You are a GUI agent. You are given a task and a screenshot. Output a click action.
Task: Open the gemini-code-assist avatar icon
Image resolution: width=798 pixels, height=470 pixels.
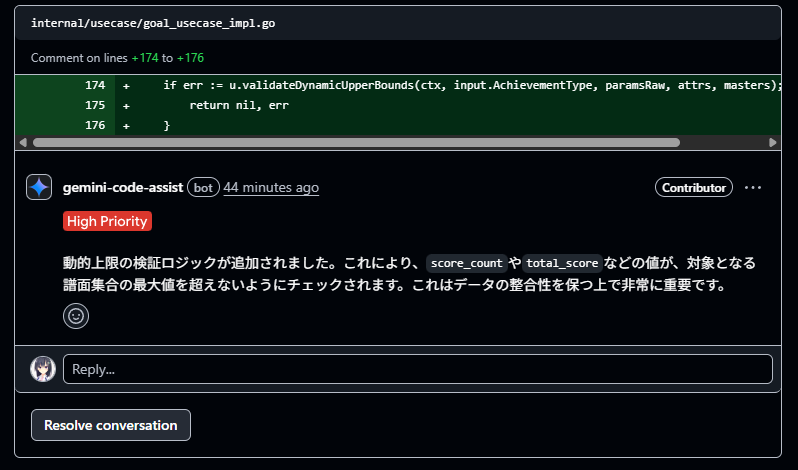point(39,187)
